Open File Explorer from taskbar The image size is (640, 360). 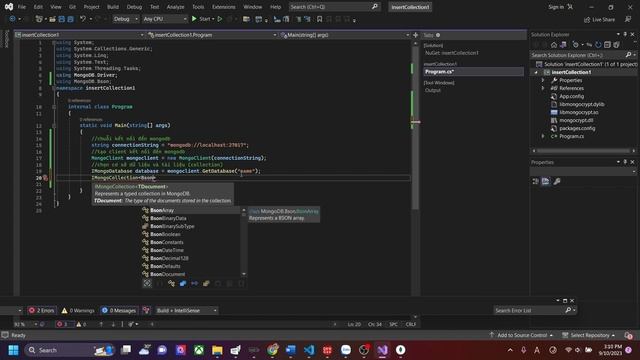coord(217,350)
